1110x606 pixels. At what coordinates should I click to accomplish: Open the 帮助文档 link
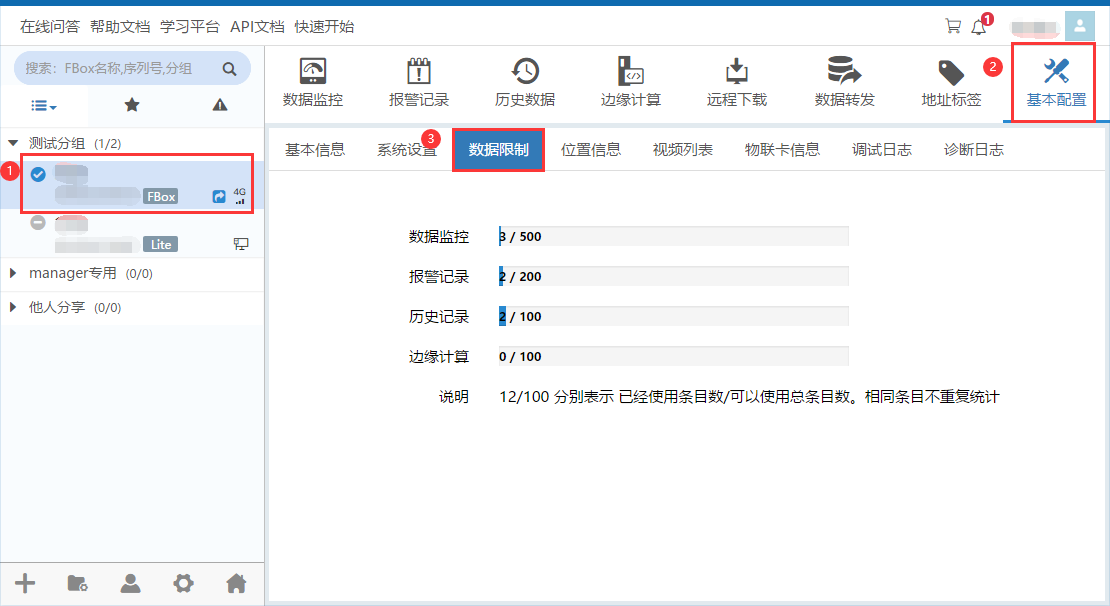[120, 27]
